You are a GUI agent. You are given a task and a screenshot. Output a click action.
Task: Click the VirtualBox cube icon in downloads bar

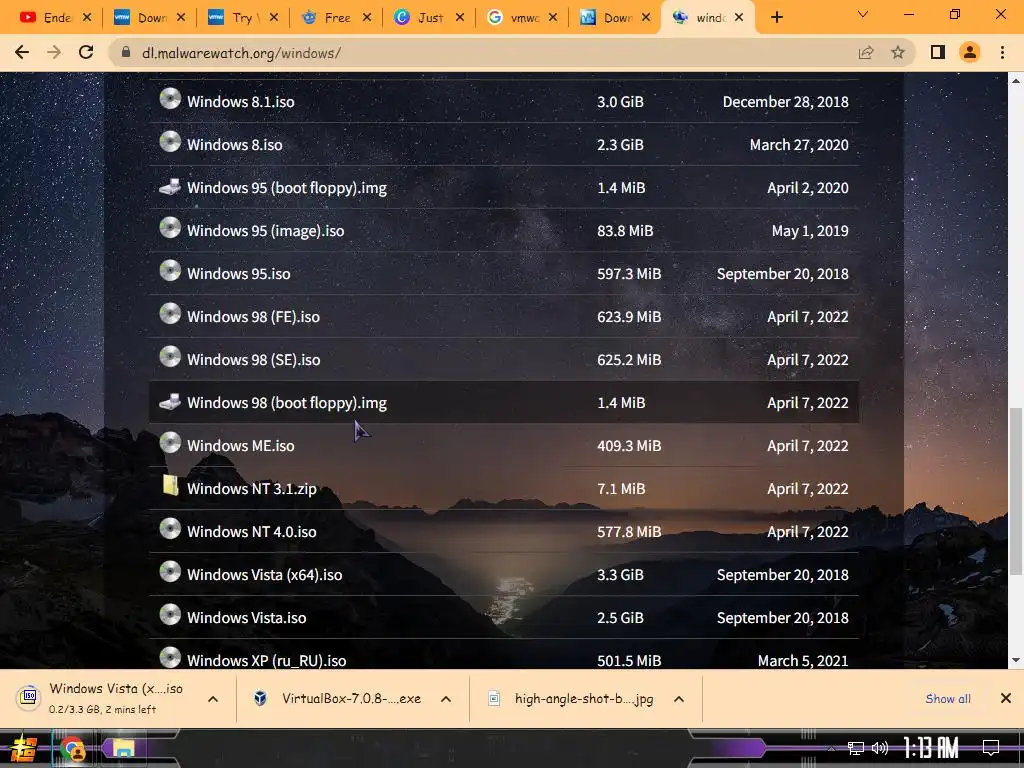[x=260, y=699]
